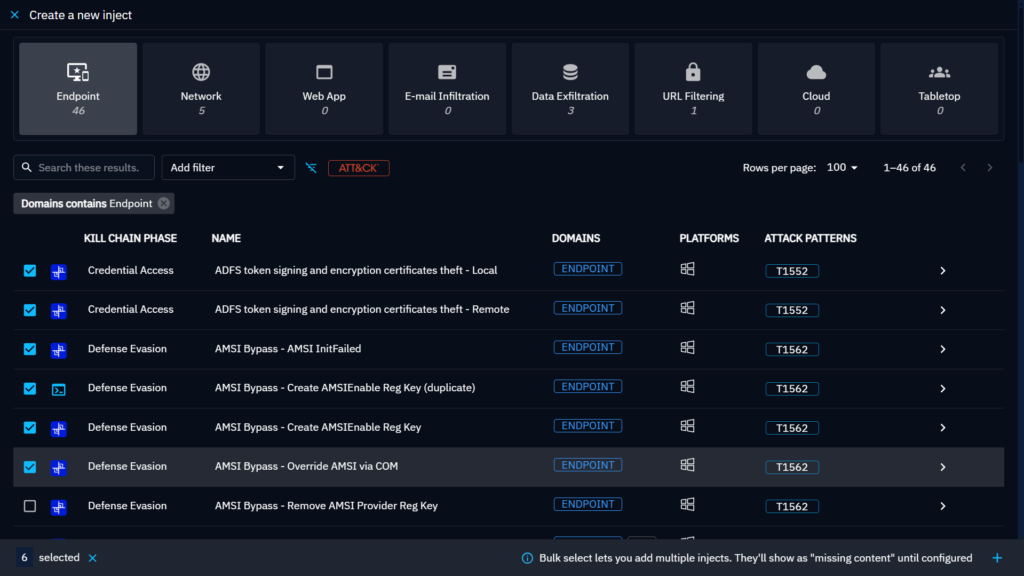
Task: Open the Cloud domain category
Action: pyautogui.click(x=816, y=88)
